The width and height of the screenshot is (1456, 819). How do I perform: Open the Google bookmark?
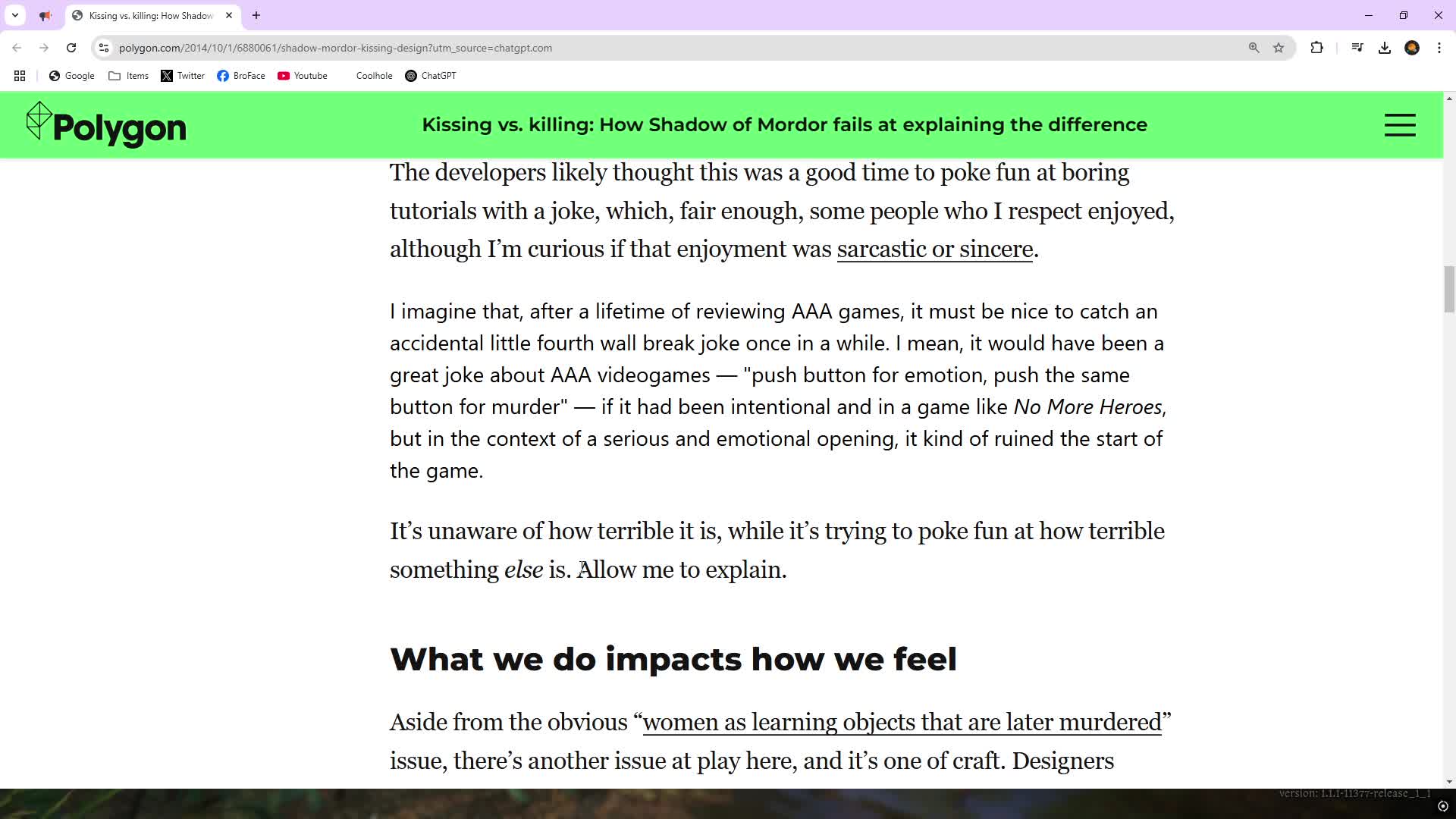pos(72,76)
